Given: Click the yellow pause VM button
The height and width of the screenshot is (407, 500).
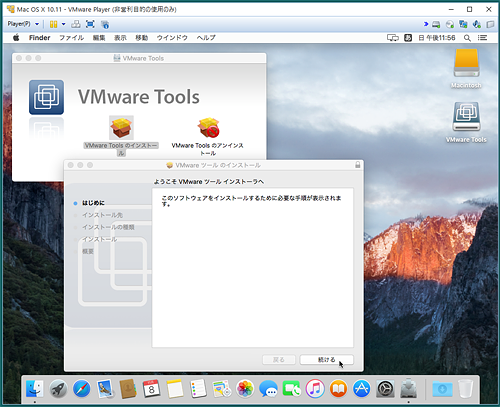Looking at the screenshot, I should 53,24.
